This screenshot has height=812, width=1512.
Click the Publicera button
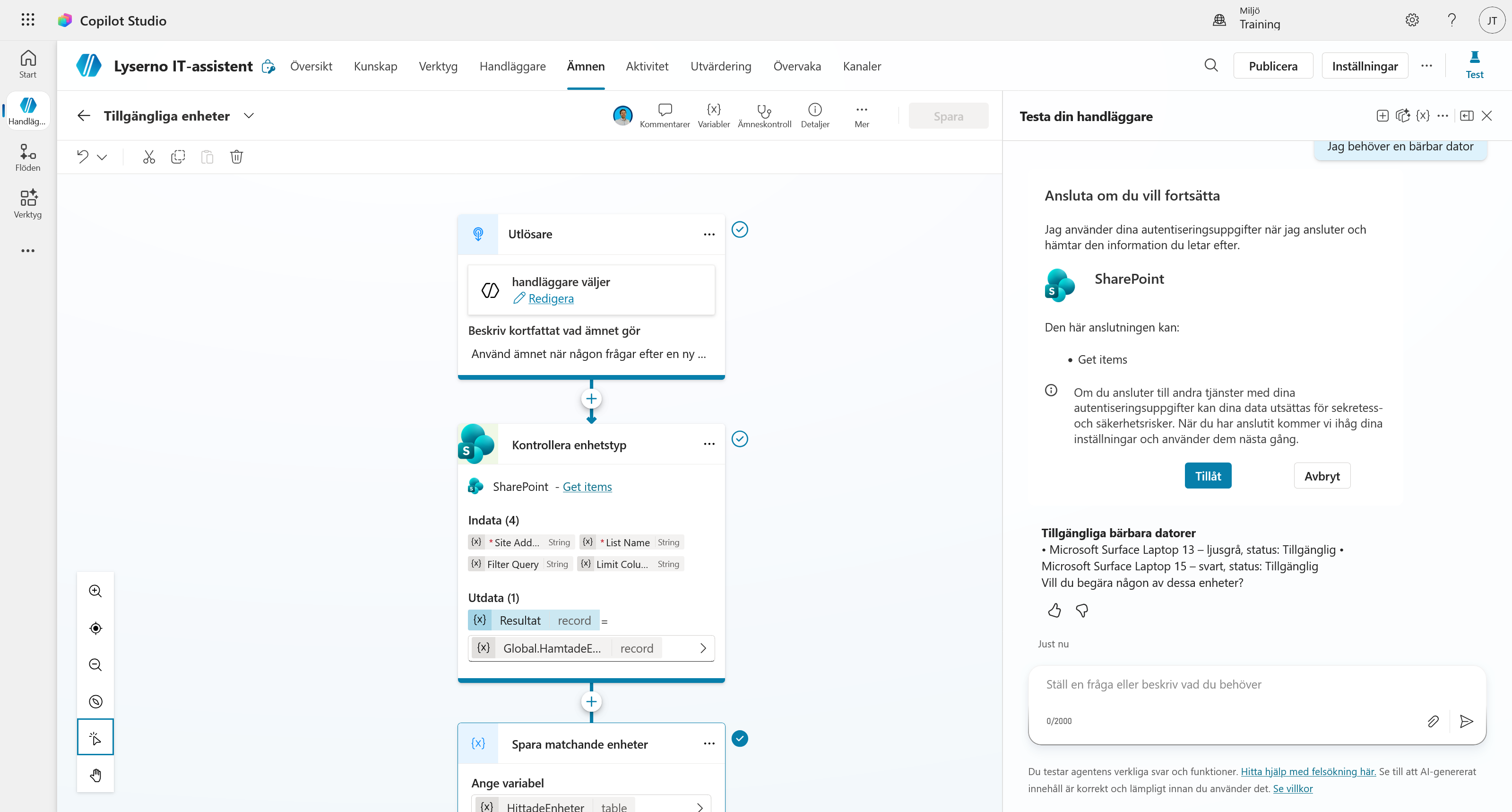click(1273, 66)
